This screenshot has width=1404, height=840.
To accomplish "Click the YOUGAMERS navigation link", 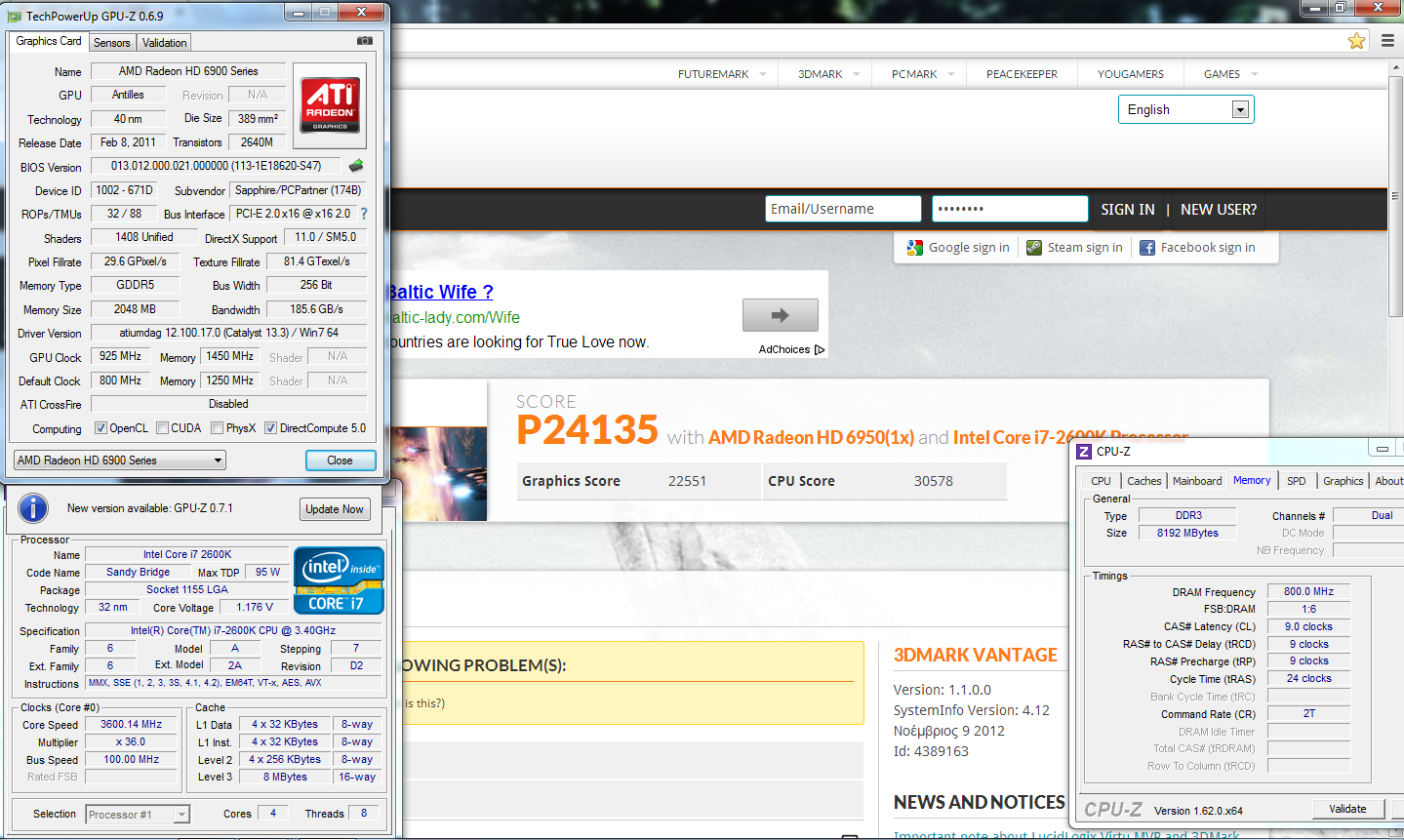I will [1131, 74].
